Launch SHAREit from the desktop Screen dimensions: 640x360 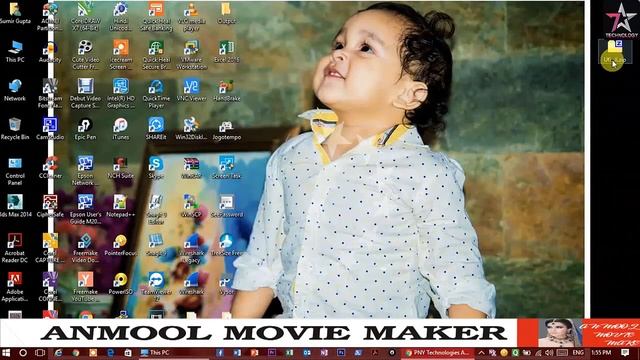(x=156, y=129)
